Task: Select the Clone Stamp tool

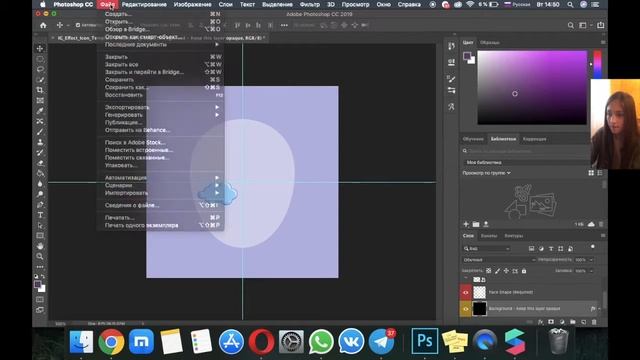Action: pos(40,142)
